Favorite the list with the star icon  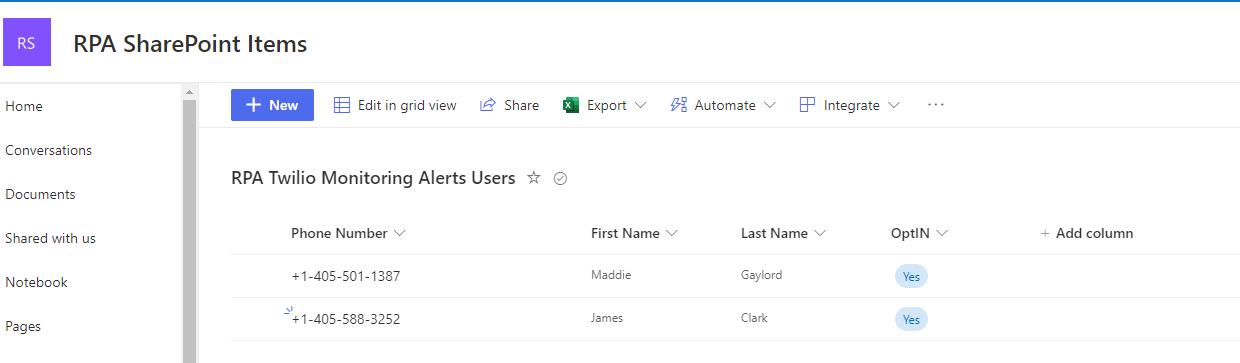click(x=534, y=178)
